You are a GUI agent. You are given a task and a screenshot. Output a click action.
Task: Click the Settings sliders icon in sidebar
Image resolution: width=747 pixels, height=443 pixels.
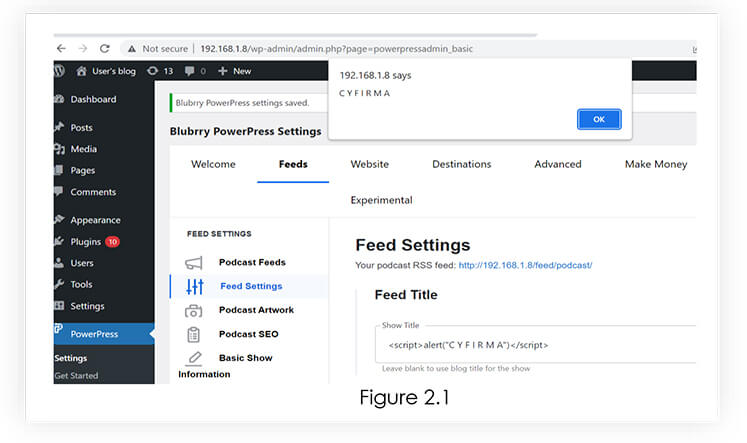click(59, 305)
